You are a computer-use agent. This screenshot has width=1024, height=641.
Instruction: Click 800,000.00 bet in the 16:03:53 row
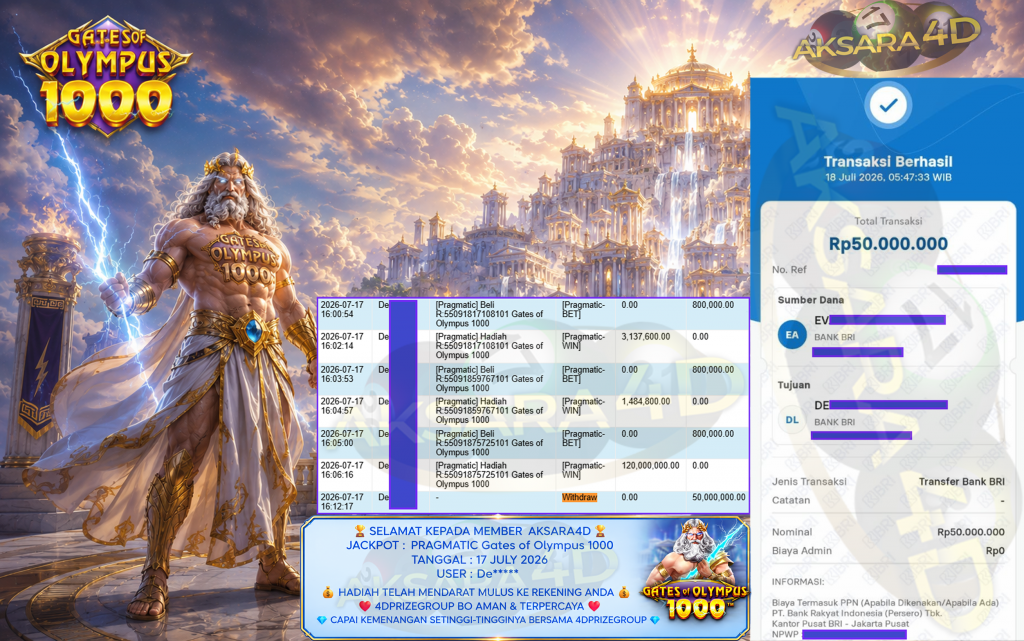713,369
